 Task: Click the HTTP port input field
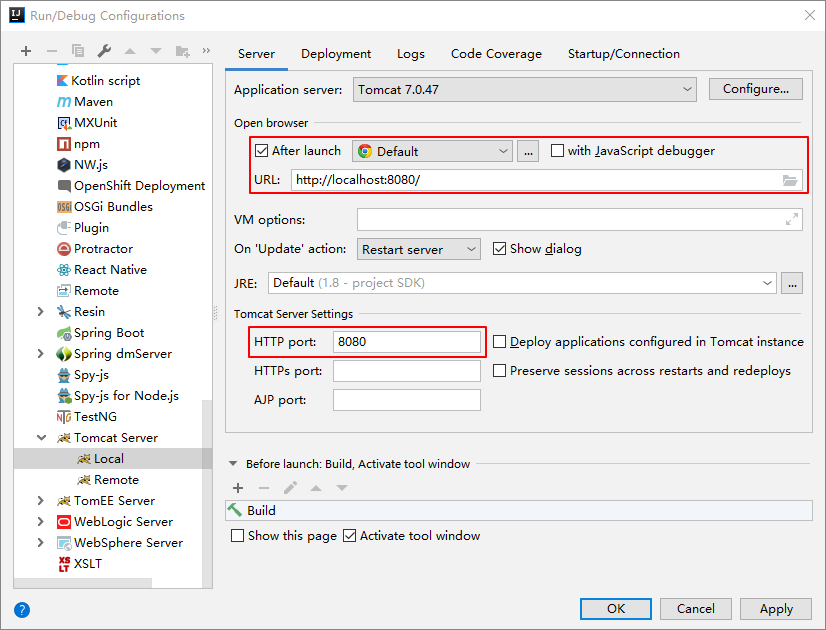click(406, 342)
